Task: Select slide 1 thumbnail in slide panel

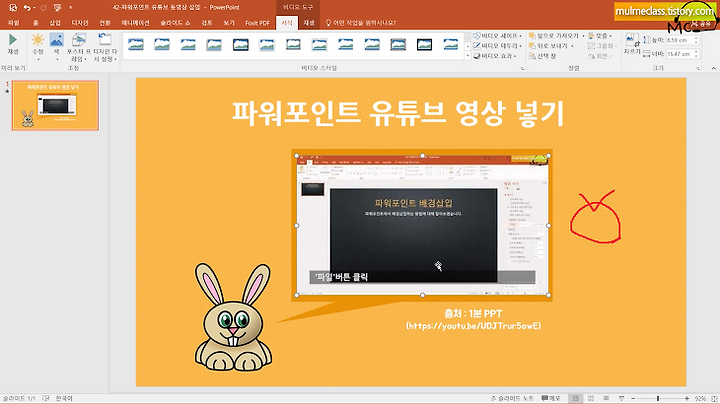Action: [x=55, y=106]
